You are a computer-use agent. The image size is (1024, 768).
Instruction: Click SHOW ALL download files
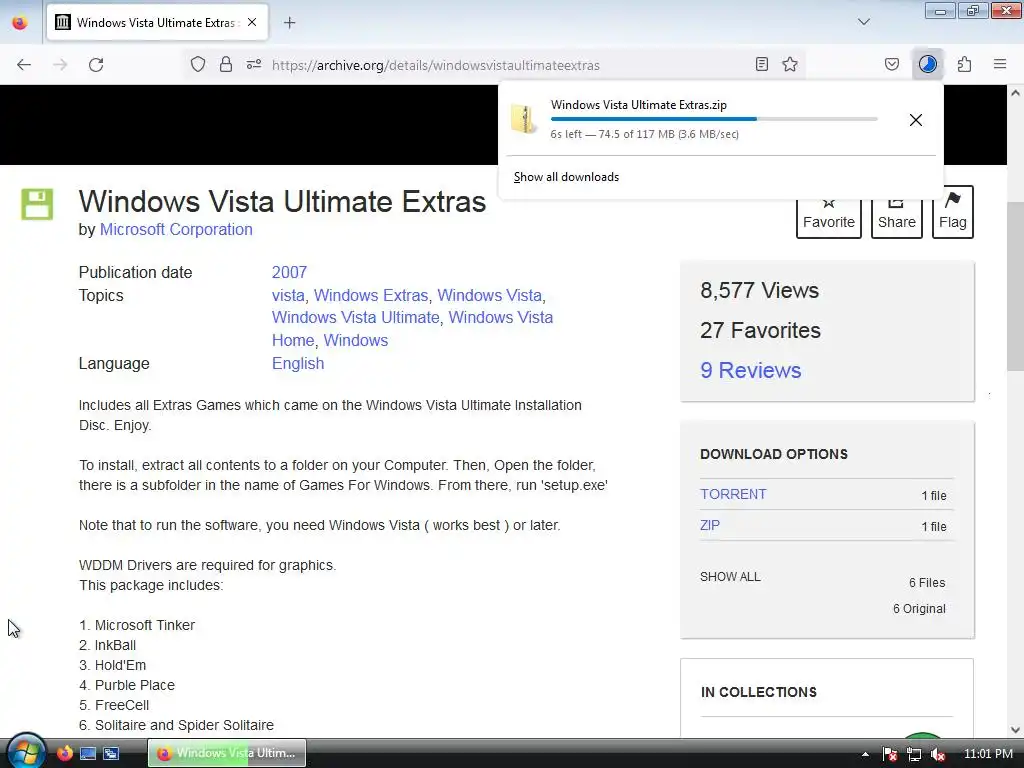tap(730, 577)
